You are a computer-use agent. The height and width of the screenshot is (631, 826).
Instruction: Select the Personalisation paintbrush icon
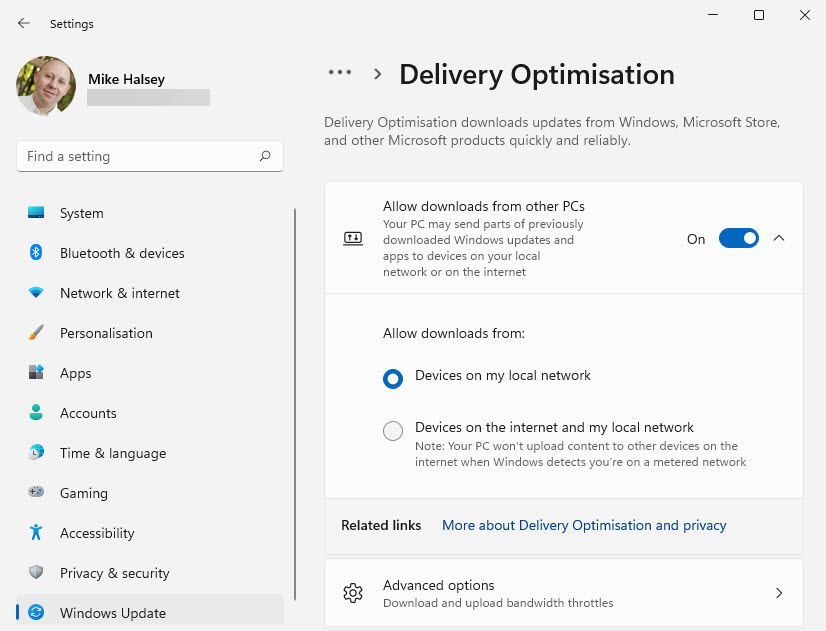point(36,333)
